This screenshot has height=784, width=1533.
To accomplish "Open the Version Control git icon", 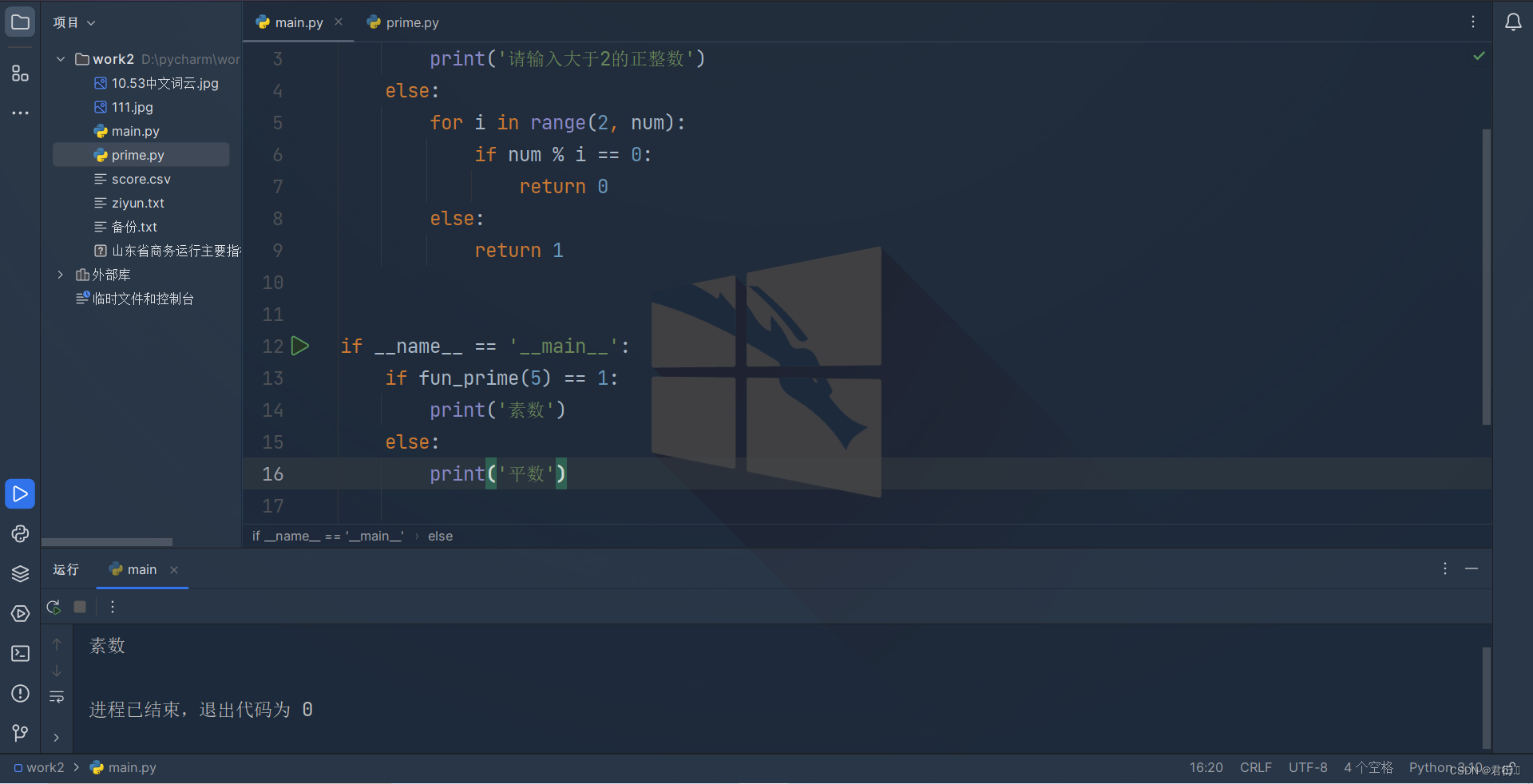I will click(x=20, y=732).
